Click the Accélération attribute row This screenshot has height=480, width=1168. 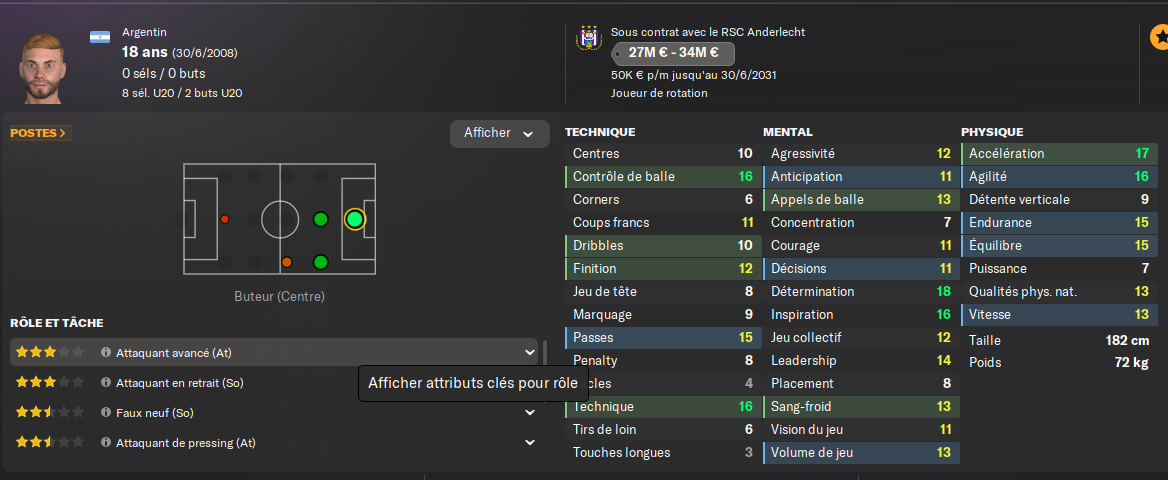coord(1058,154)
